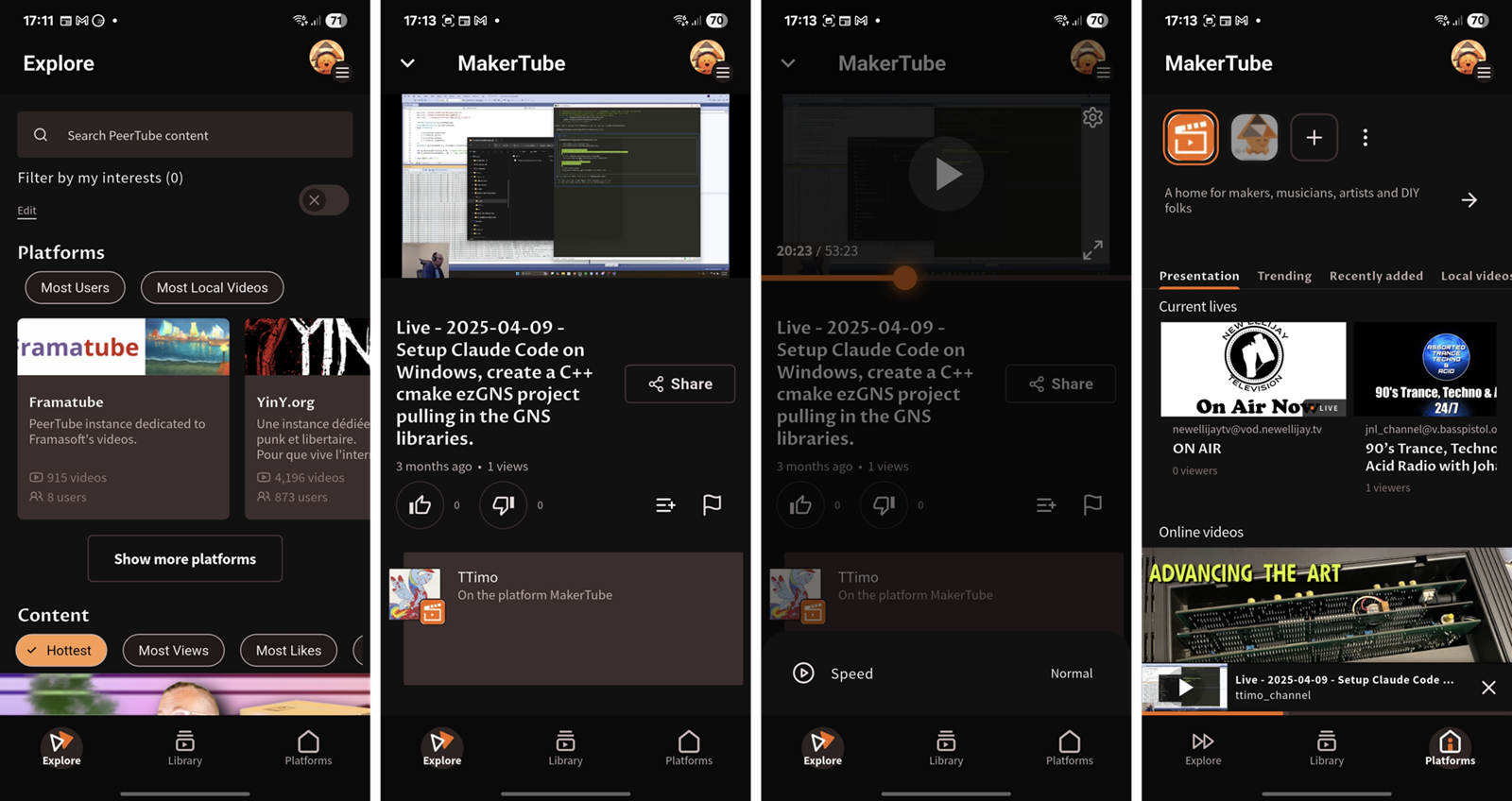Open the bright TTimo channel card
Screen dimensions: 1512x801
(x=573, y=619)
